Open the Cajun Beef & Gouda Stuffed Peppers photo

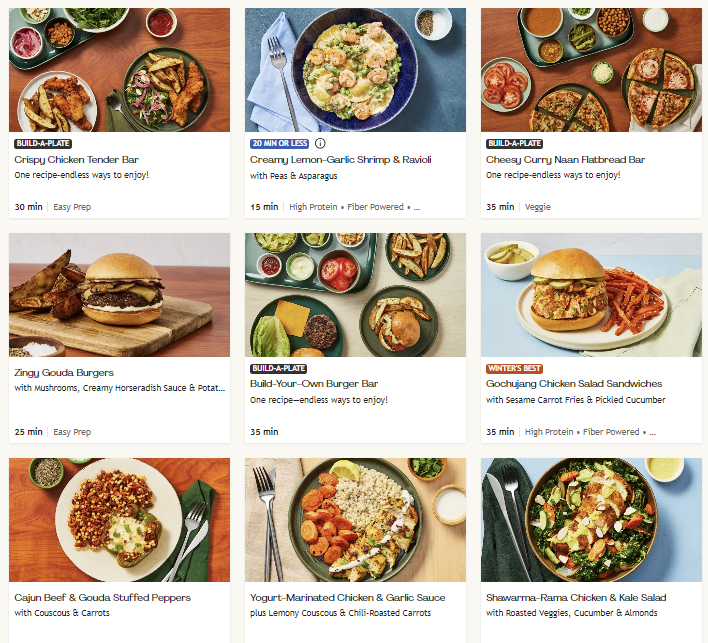click(119, 520)
